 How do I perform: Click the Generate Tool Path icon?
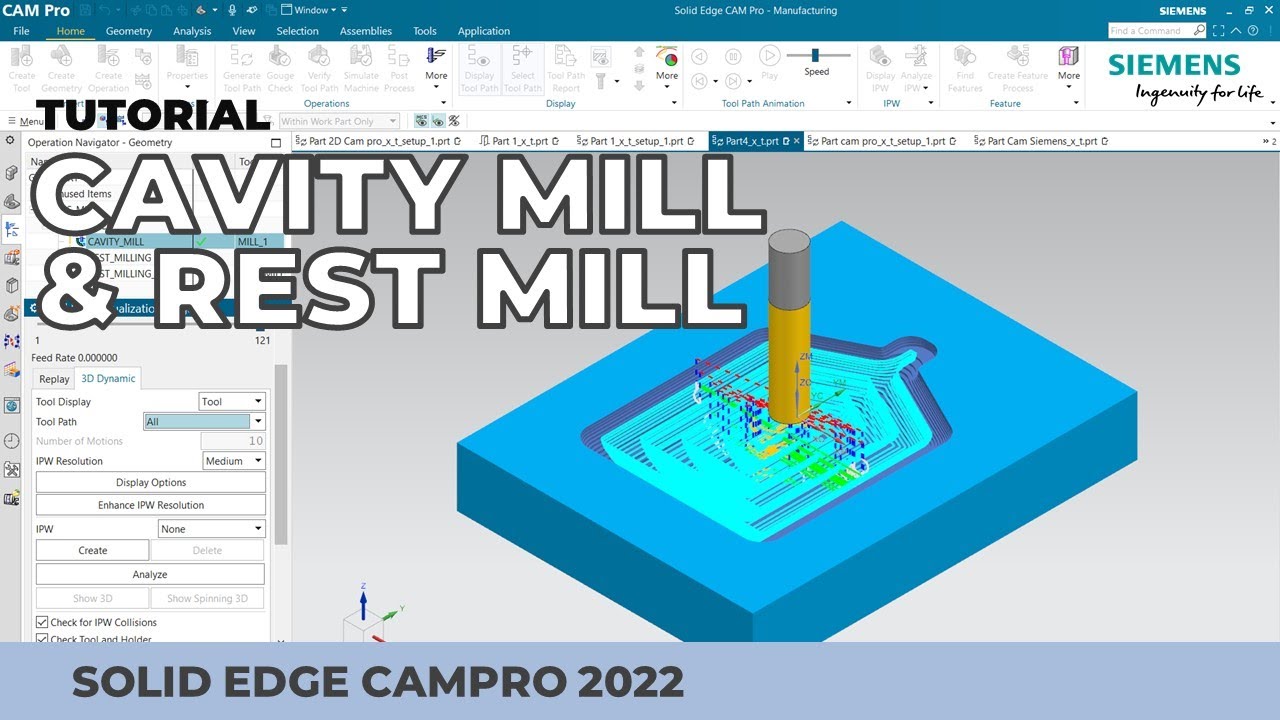coord(241,57)
